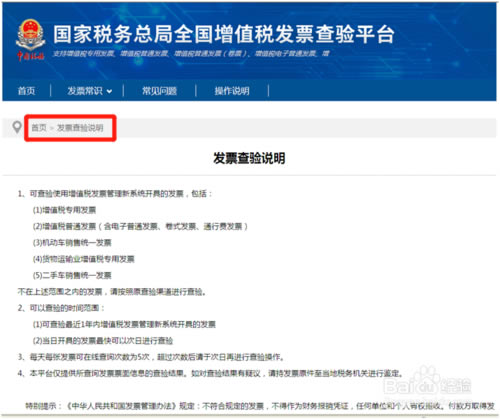500x419 pixels.
Task: Click item 4 about 本平台仅提供所查询发票票面信息
Action: click(x=211, y=373)
